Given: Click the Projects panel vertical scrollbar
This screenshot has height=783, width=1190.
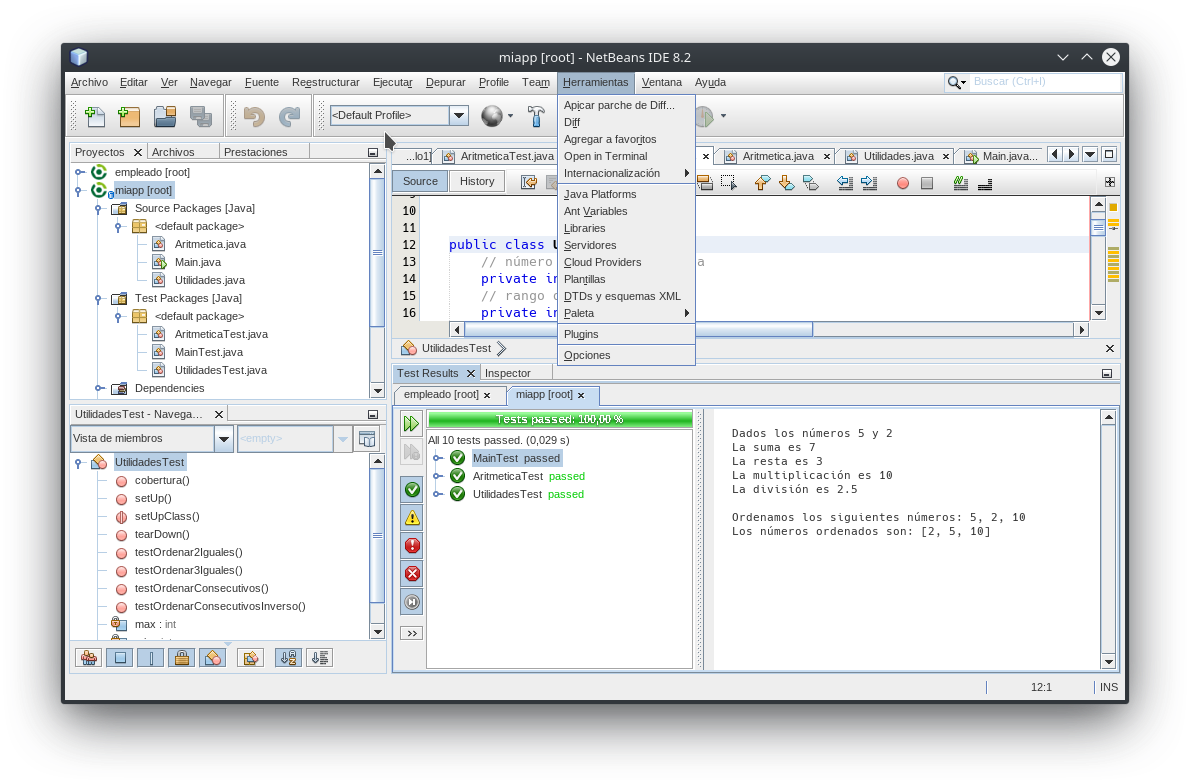Looking at the screenshot, I should [377, 280].
